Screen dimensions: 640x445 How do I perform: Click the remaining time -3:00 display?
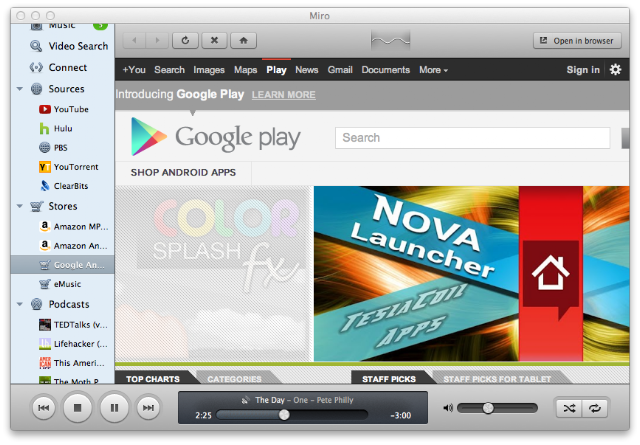(x=400, y=415)
